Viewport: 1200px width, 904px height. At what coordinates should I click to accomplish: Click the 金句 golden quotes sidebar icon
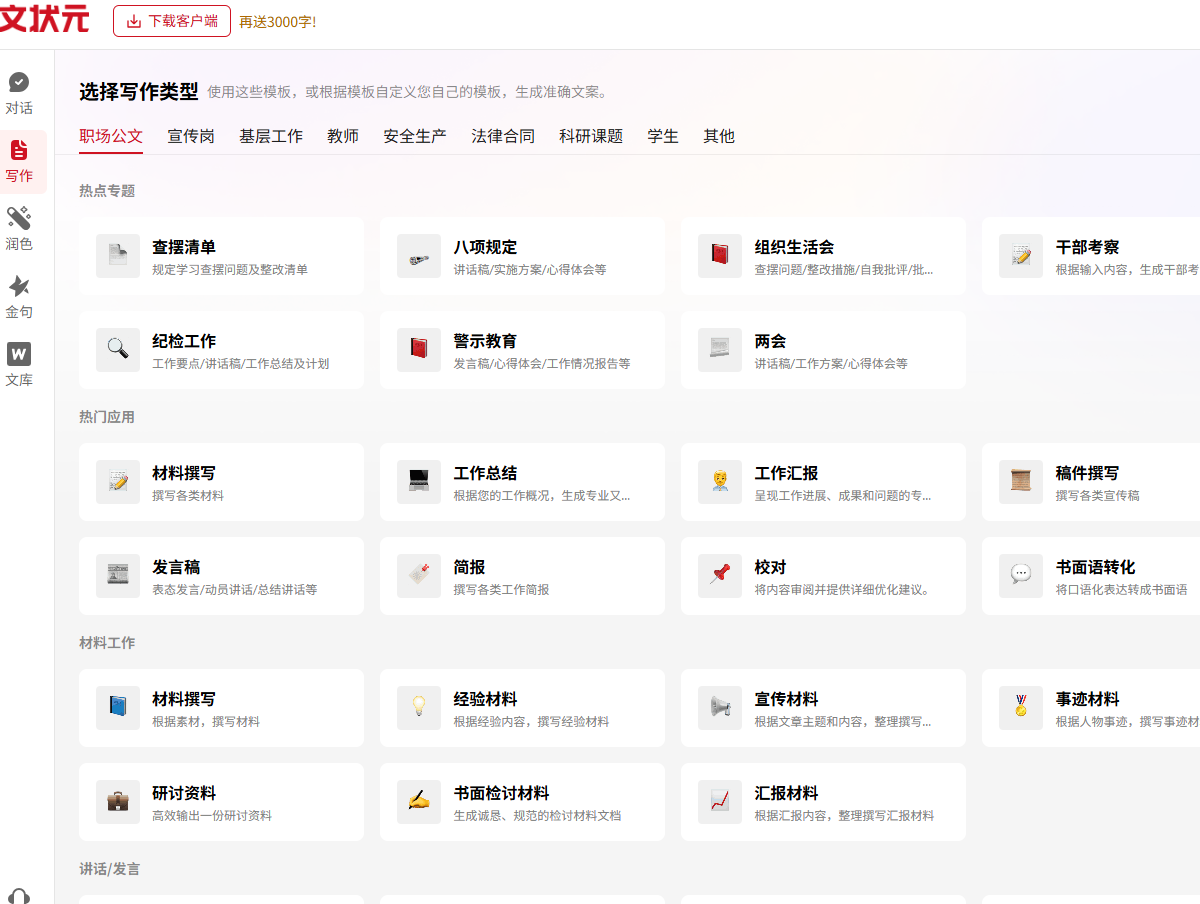(x=19, y=287)
